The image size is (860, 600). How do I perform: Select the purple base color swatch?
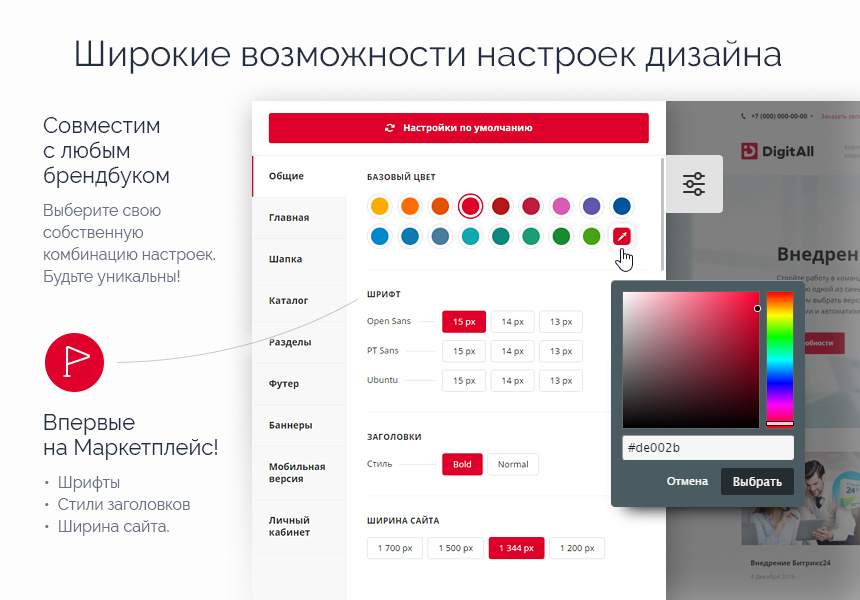(591, 206)
